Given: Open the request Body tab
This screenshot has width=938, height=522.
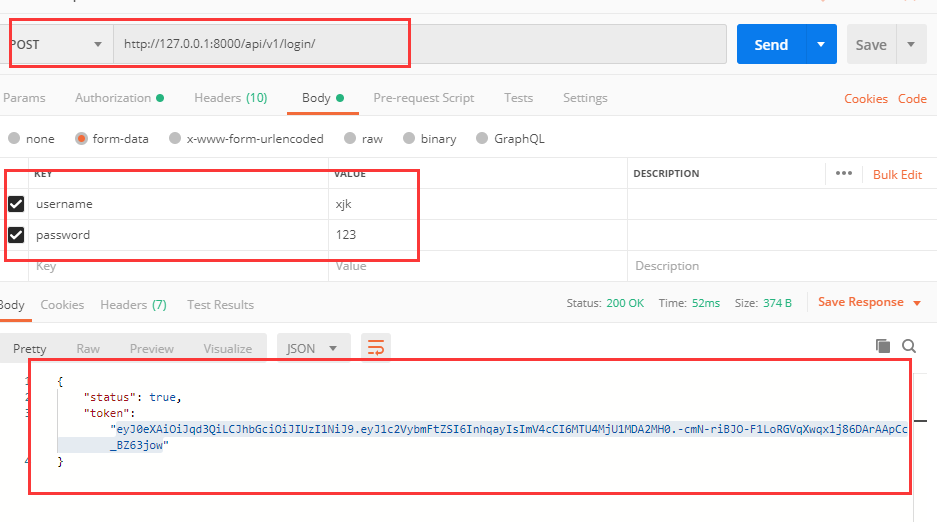Looking at the screenshot, I should [x=322, y=98].
